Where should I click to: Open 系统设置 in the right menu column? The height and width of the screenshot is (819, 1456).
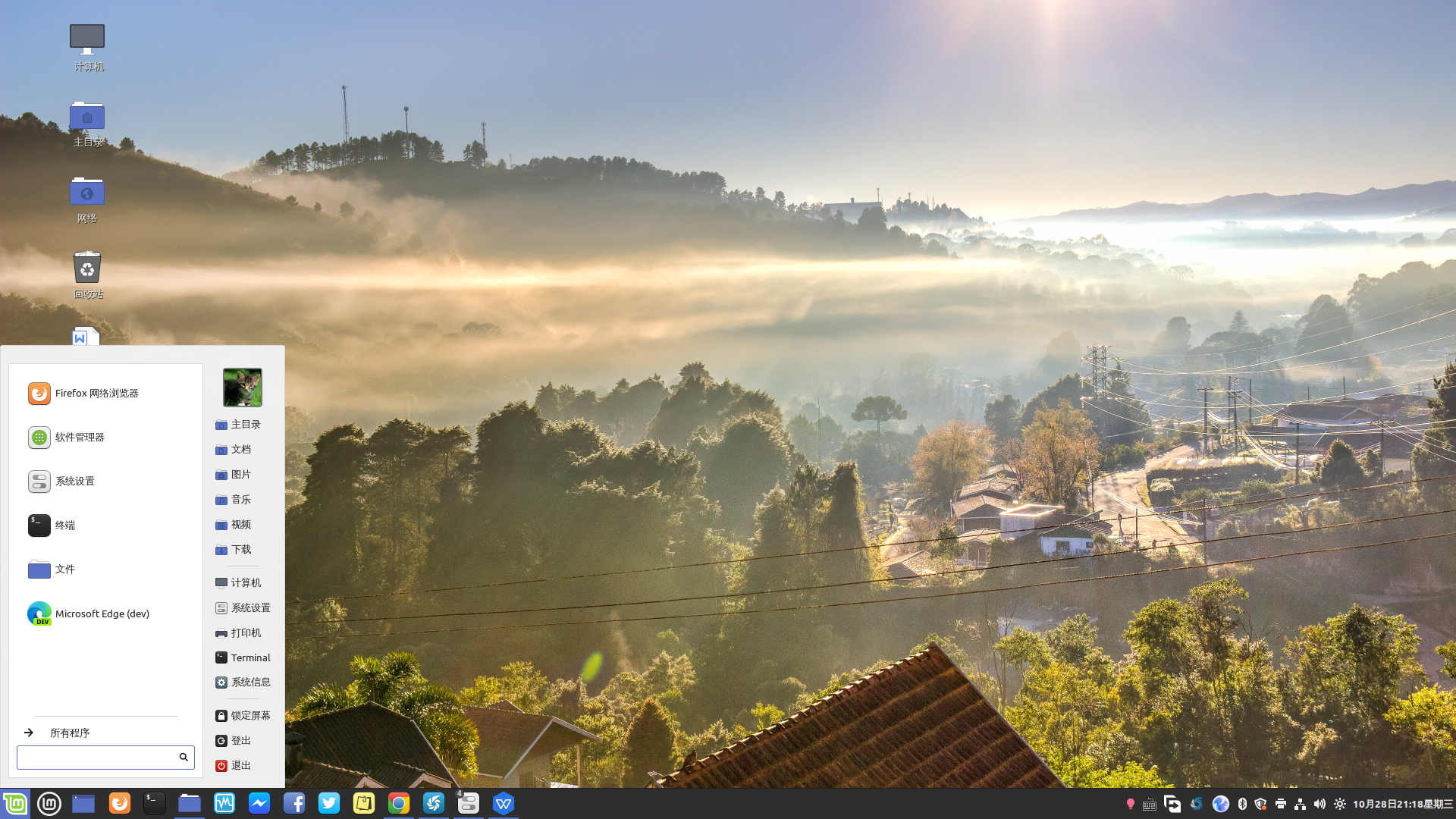[243, 608]
